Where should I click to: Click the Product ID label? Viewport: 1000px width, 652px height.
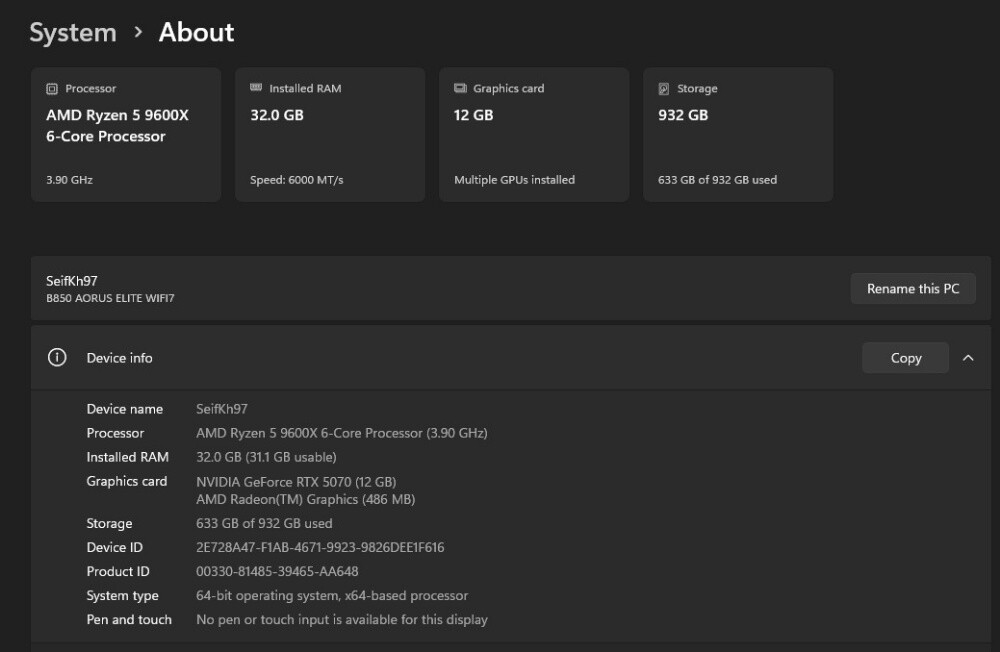point(118,572)
